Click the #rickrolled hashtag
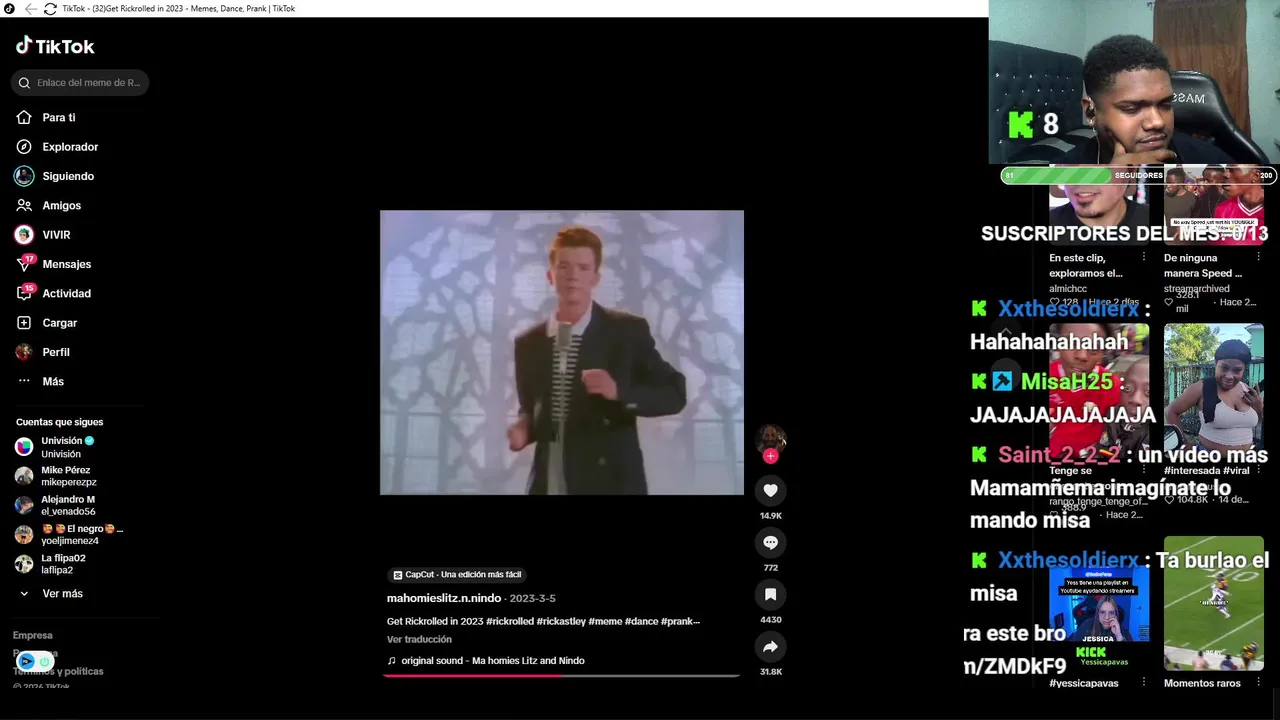1280x720 pixels. pyautogui.click(x=510, y=621)
